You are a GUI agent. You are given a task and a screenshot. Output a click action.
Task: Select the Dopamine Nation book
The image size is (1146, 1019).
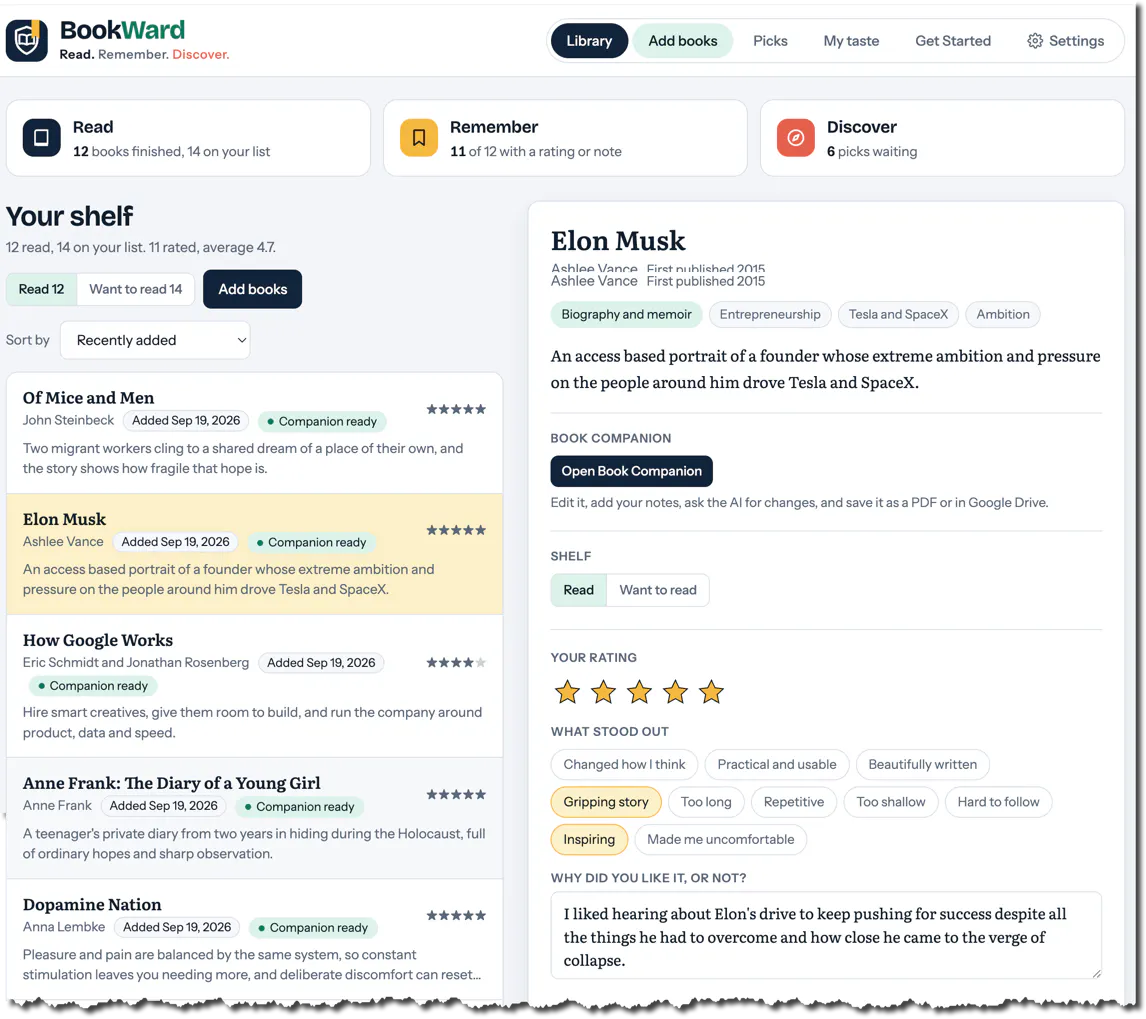[x=254, y=940]
